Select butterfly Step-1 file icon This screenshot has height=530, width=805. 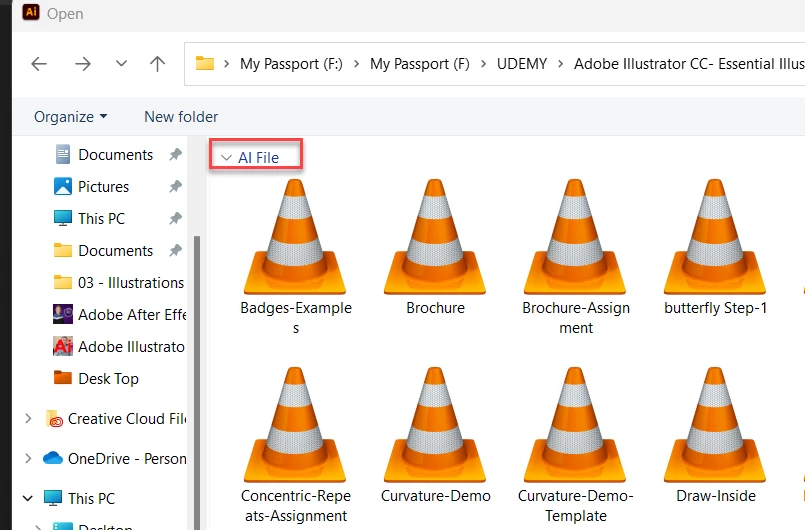tap(715, 237)
